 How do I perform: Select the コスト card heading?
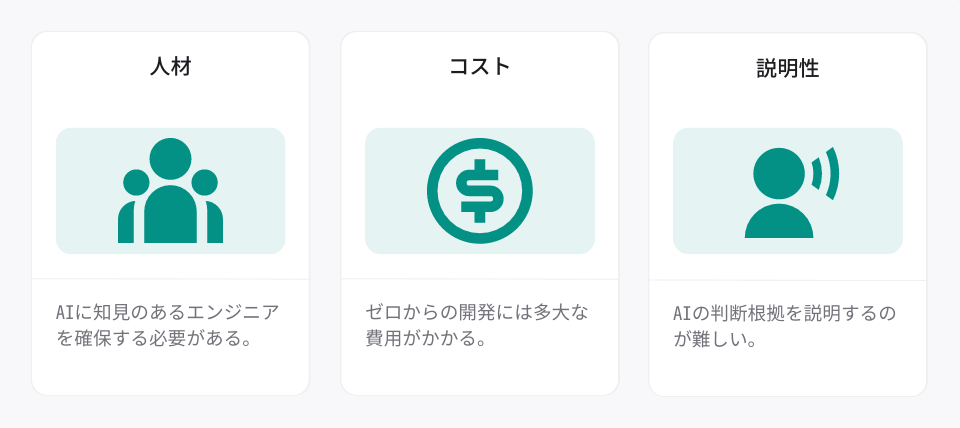pos(480,66)
